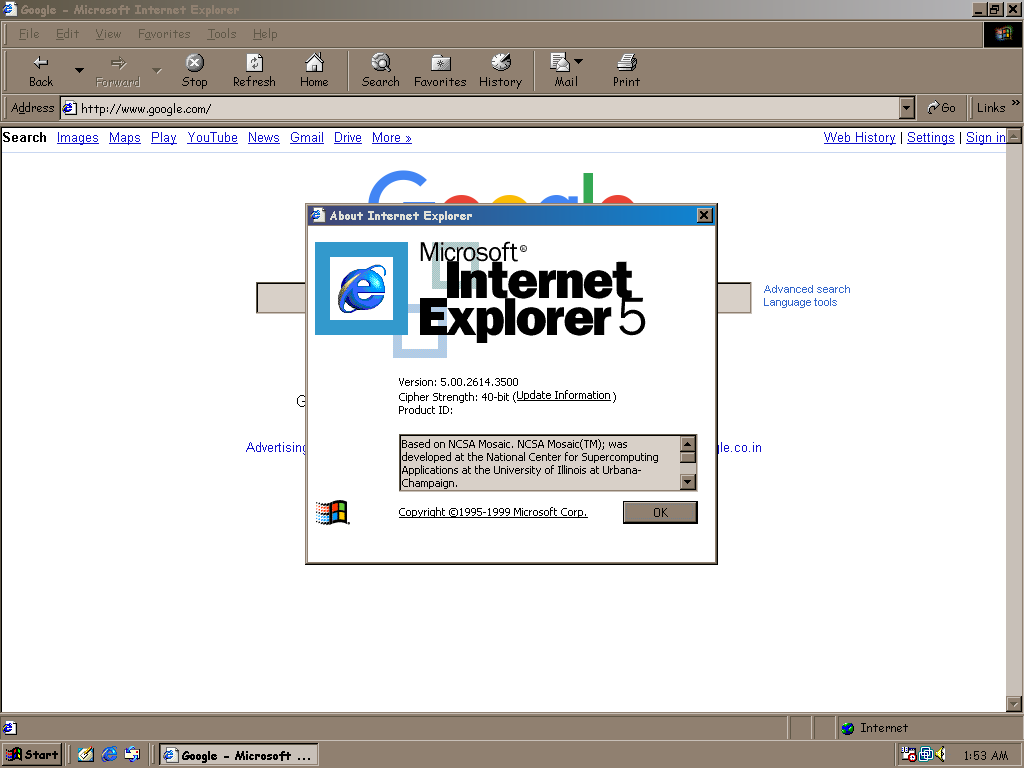
Task: Show the History toolbar icon
Action: tap(500, 64)
